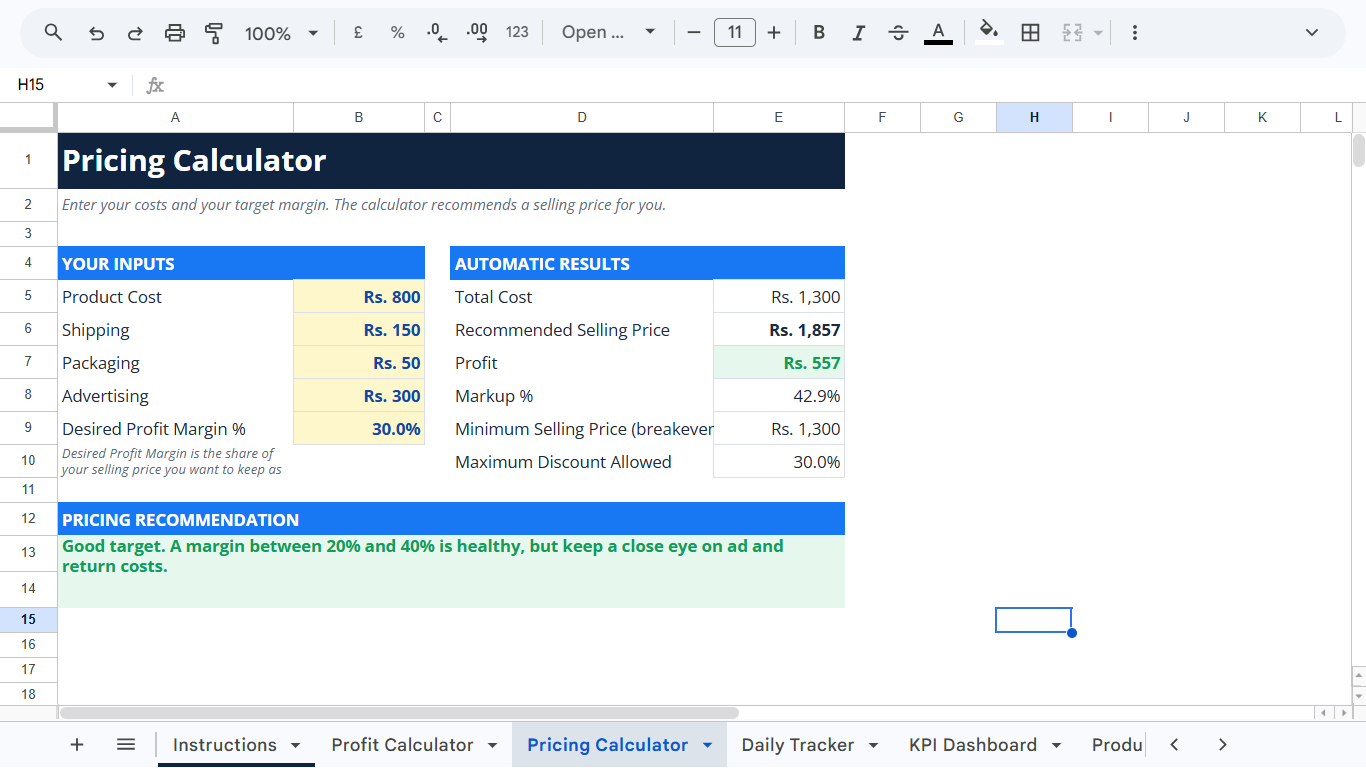Image resolution: width=1366 pixels, height=768 pixels.
Task: Open the font family dropdown
Action: pos(608,33)
